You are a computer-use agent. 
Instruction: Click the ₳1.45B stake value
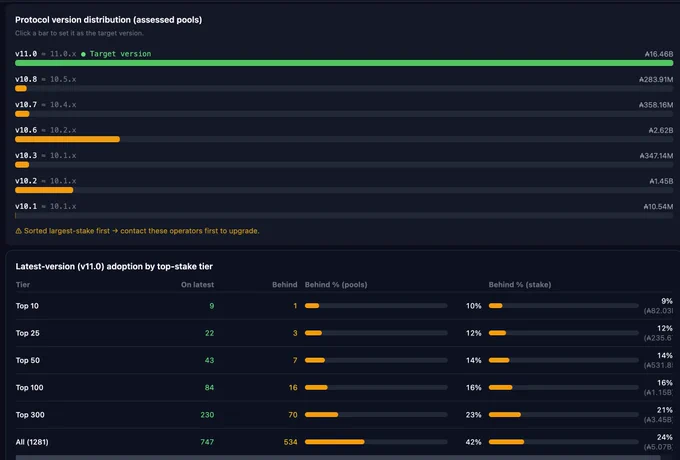[x=661, y=181]
